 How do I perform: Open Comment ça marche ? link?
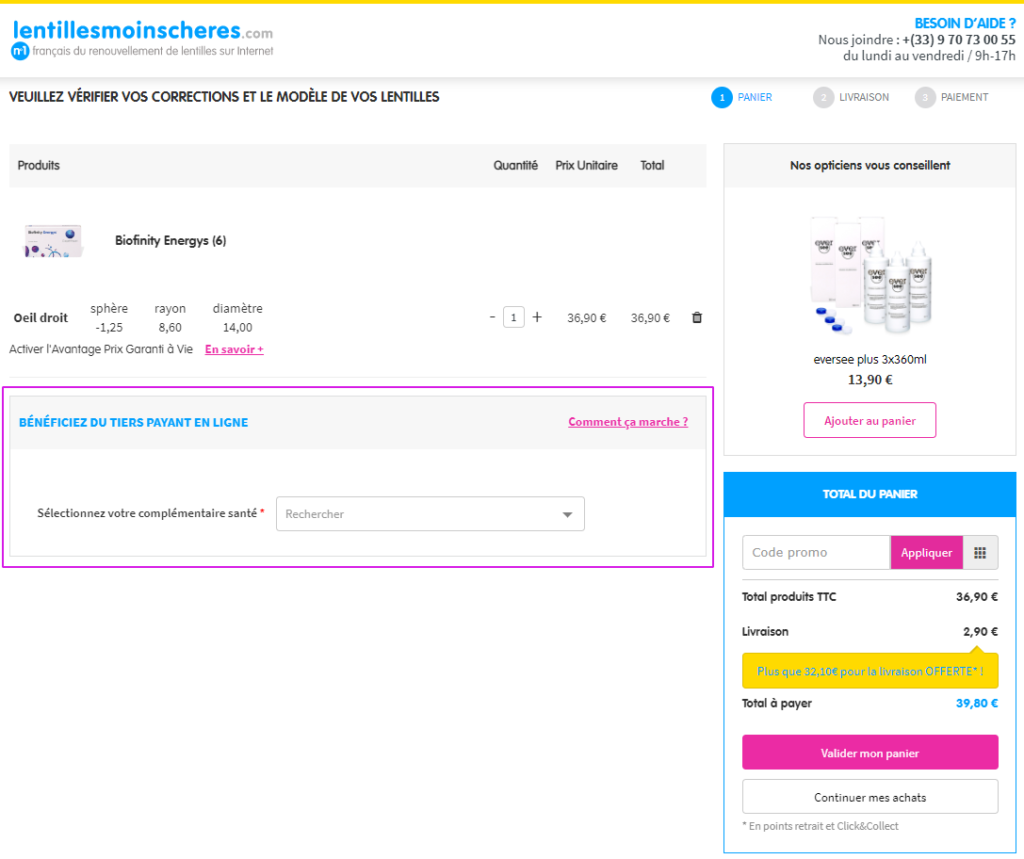[x=628, y=422]
